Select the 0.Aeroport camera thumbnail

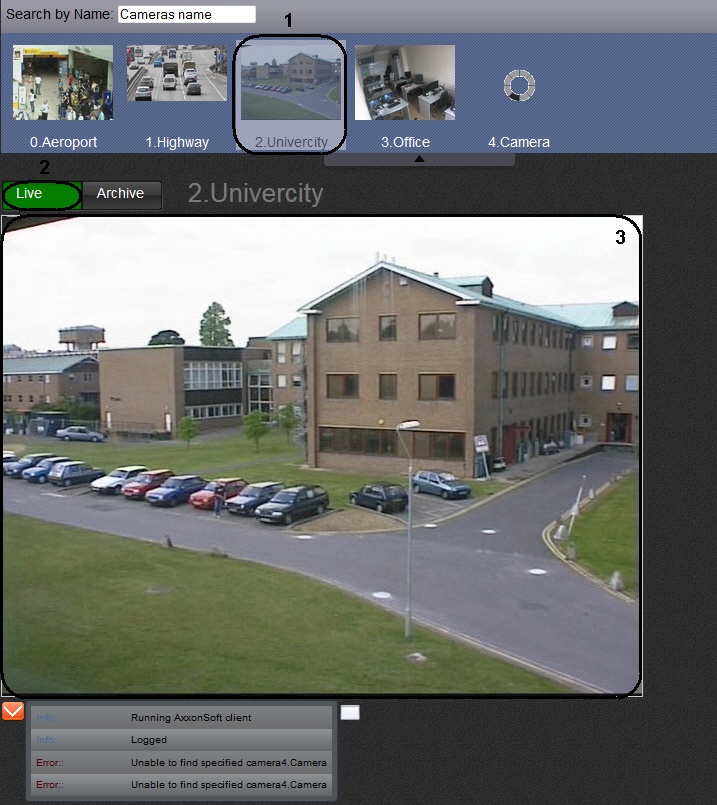[x=62, y=82]
